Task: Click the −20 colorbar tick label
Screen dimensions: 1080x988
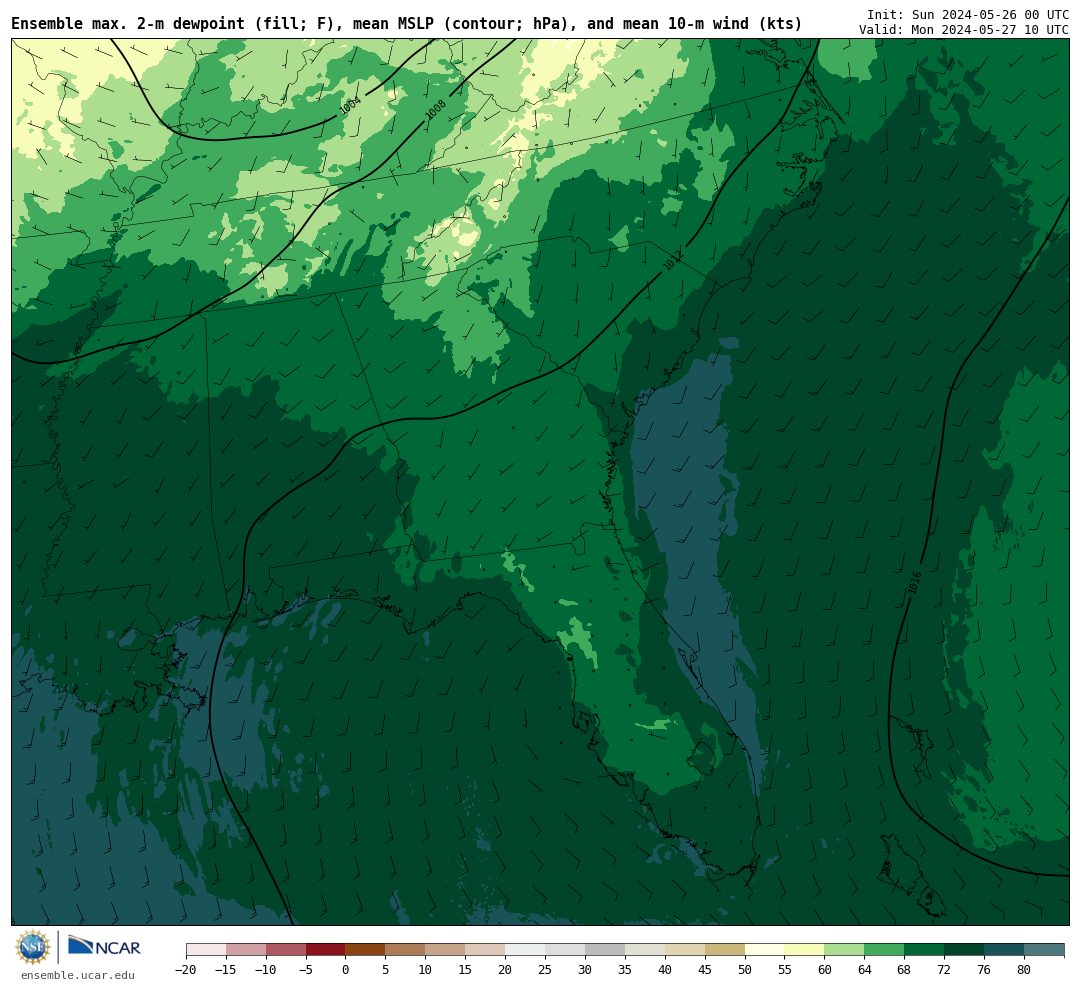Action: point(186,970)
